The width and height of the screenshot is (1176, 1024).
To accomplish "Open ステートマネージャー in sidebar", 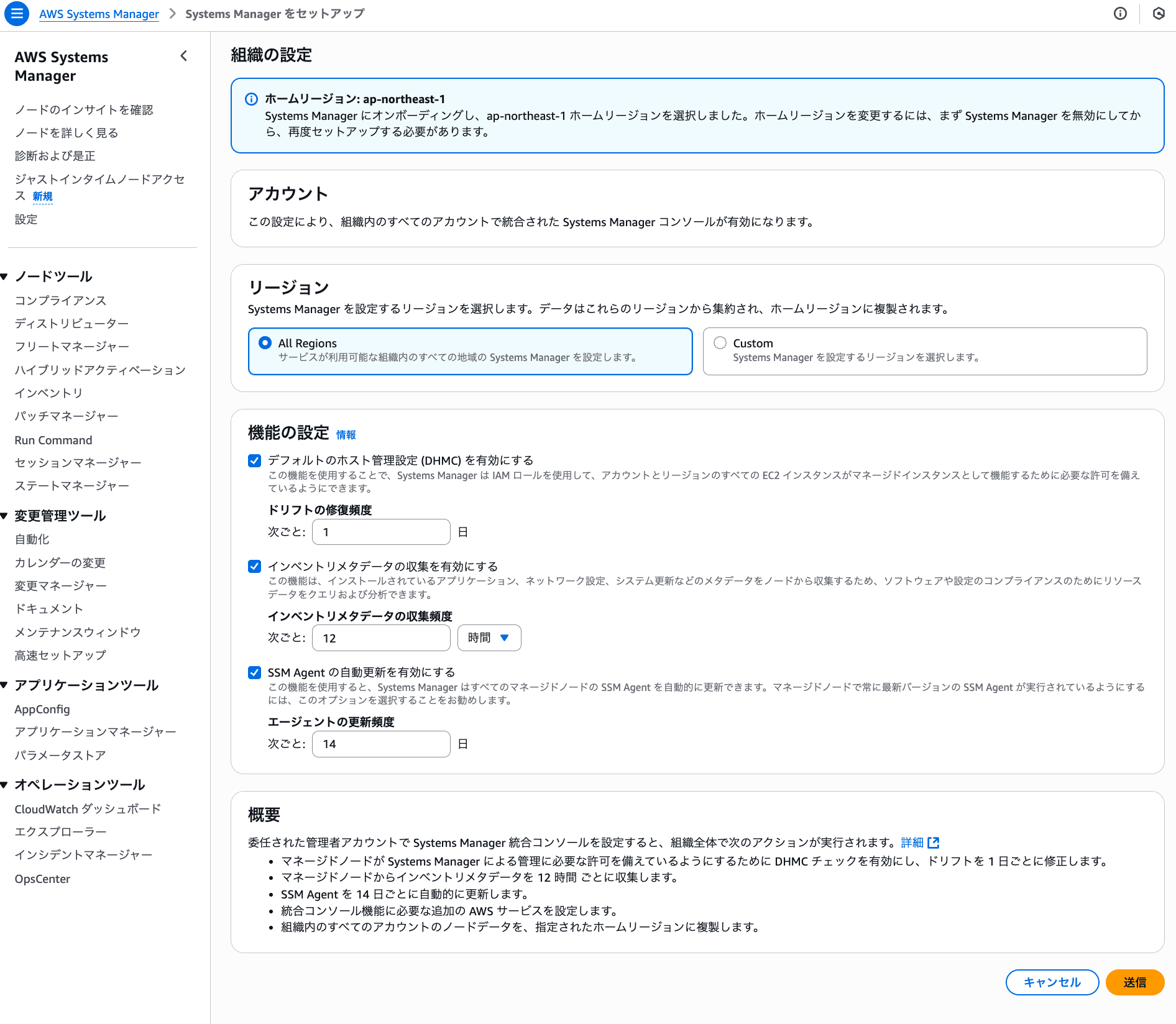I will (72, 486).
